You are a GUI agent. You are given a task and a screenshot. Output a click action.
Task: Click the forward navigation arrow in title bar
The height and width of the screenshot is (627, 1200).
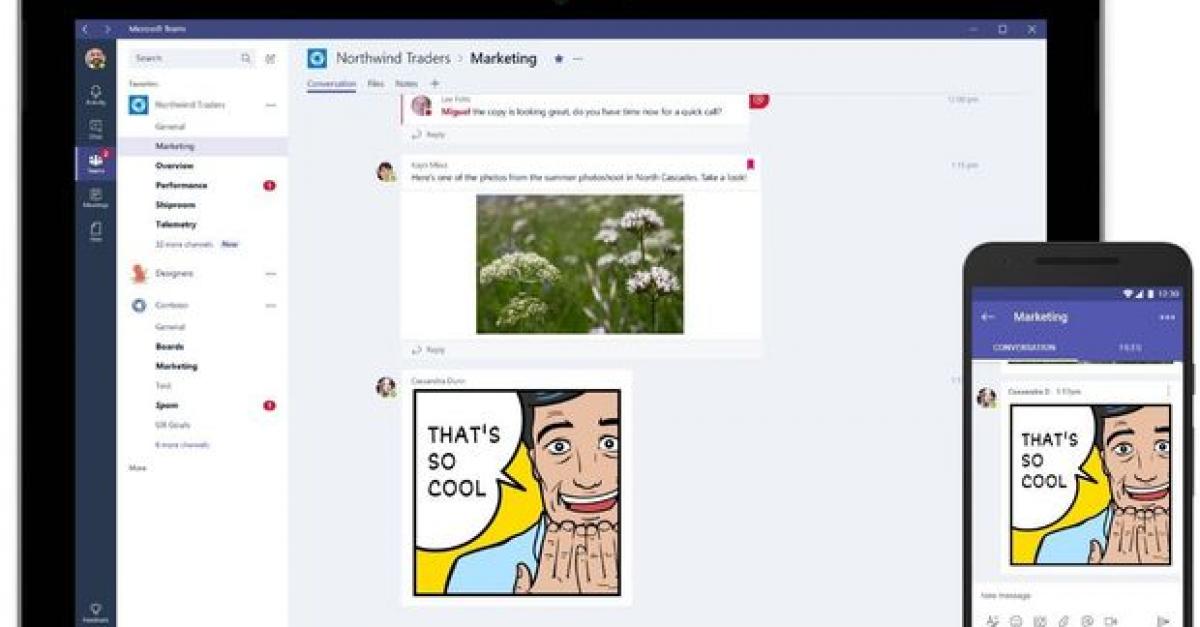click(x=106, y=29)
